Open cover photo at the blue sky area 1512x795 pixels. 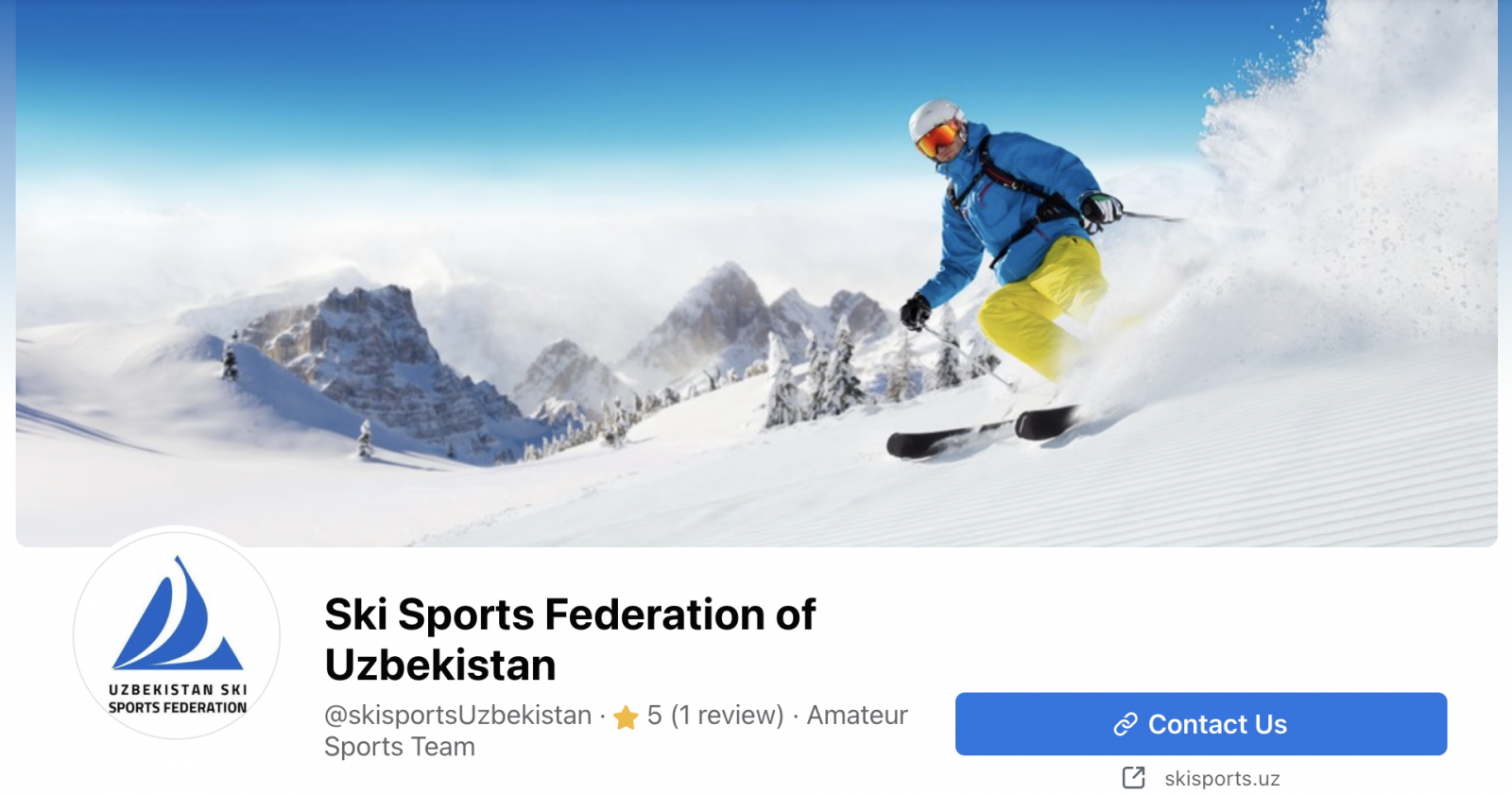pos(472,85)
